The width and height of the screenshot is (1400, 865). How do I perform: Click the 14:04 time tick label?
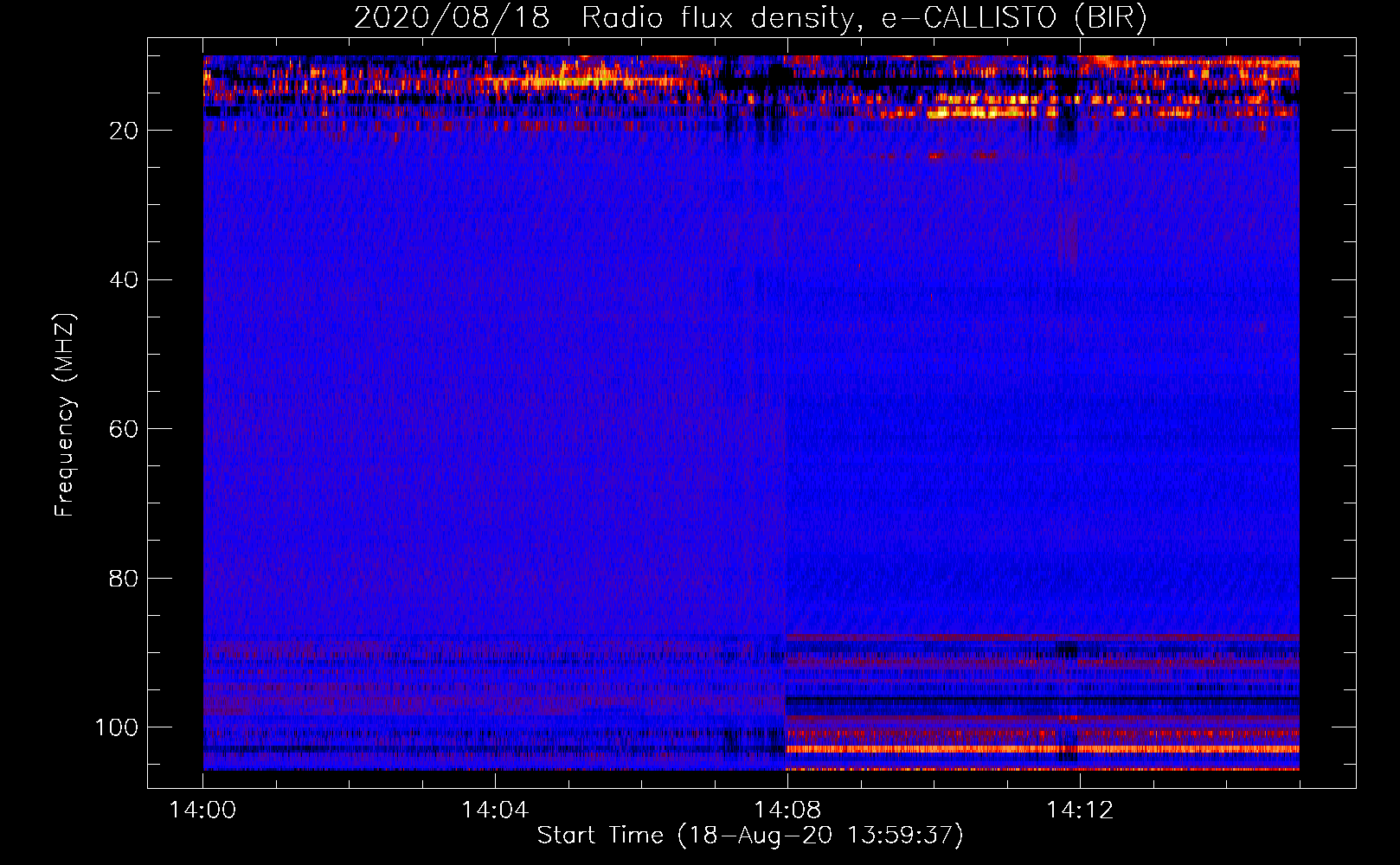tap(495, 811)
